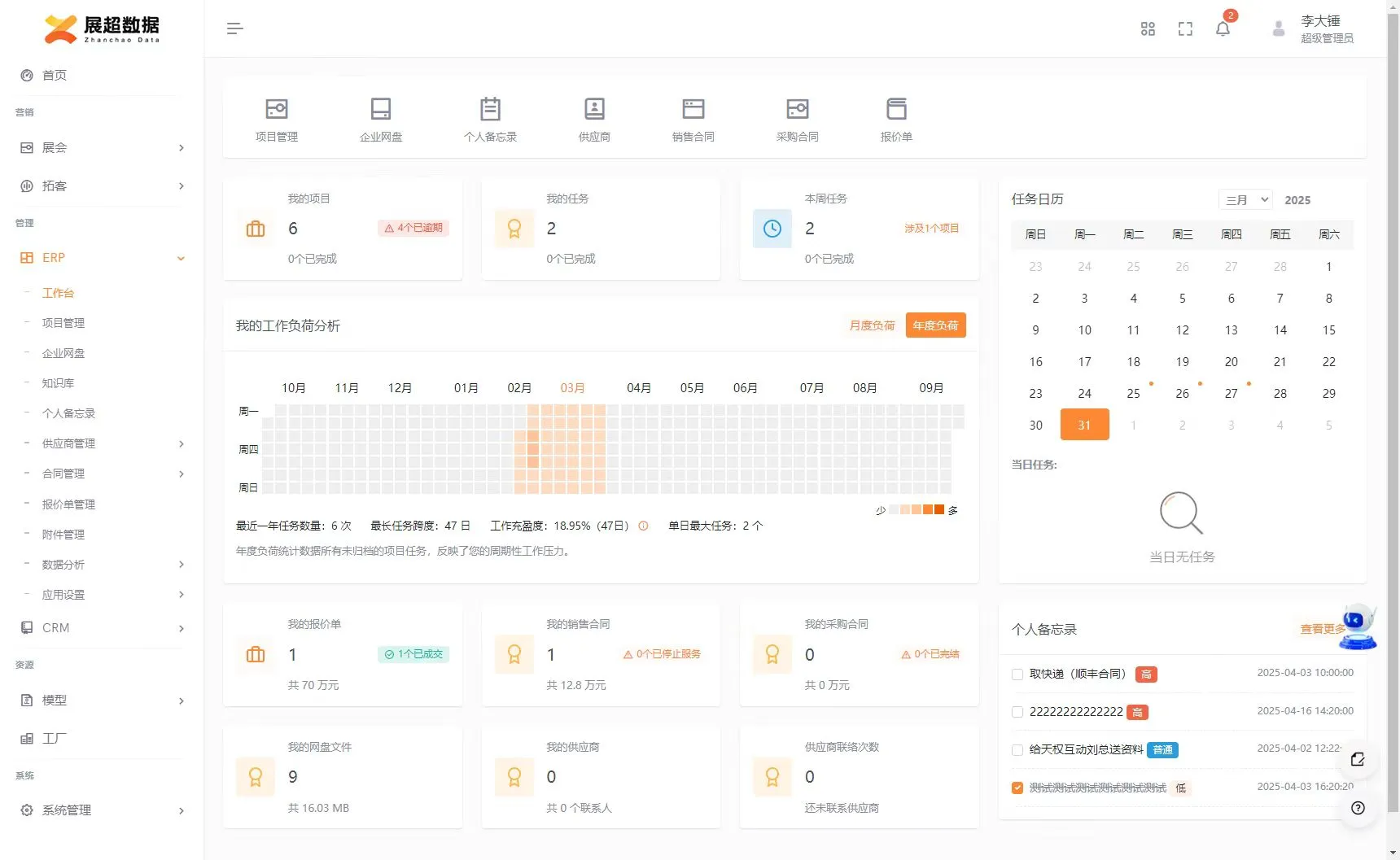Click the 我的采购合同 badge icon
This screenshot has height=860, width=1400.
(772, 654)
